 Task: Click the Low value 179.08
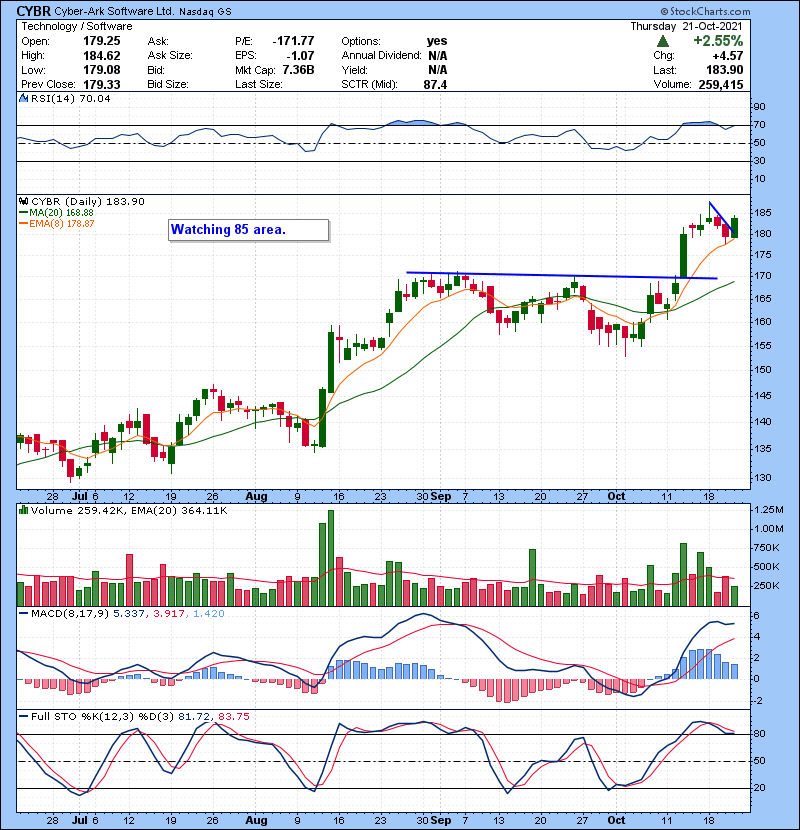point(102,70)
